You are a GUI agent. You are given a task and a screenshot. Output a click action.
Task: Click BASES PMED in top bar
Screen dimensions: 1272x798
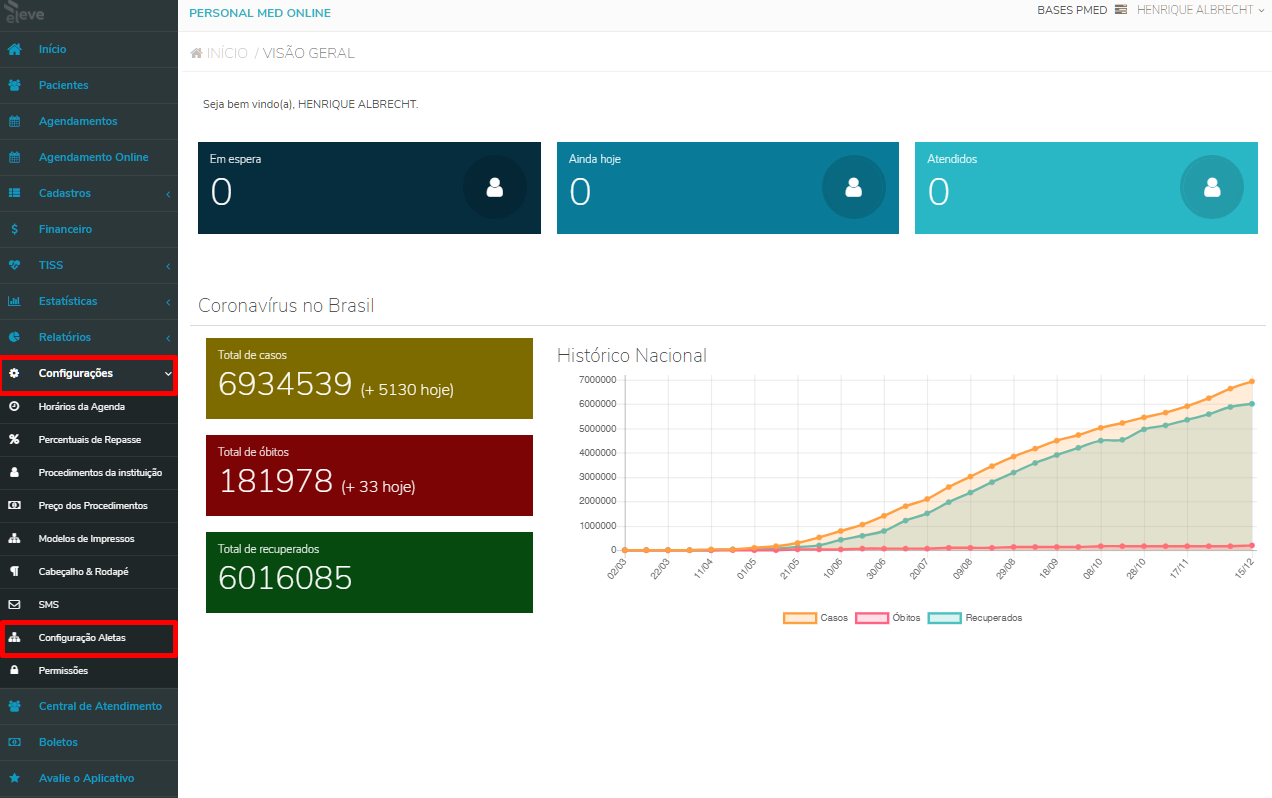coord(1073,10)
